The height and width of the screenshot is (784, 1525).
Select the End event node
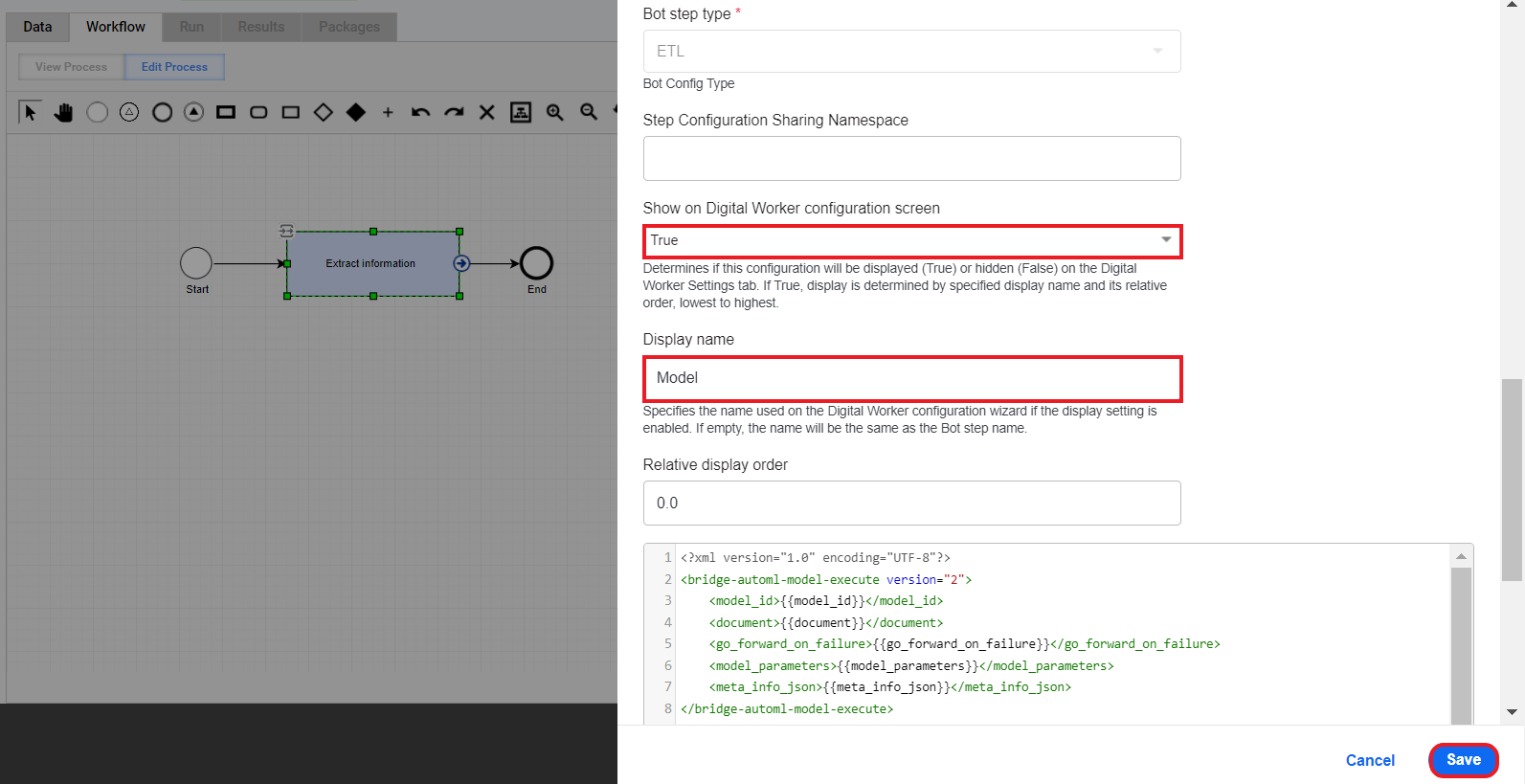pyautogui.click(x=536, y=263)
